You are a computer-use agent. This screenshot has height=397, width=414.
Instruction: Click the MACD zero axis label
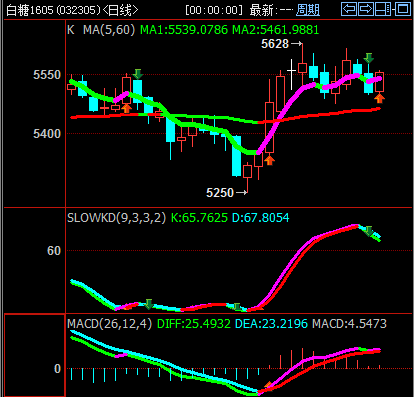click(57, 369)
